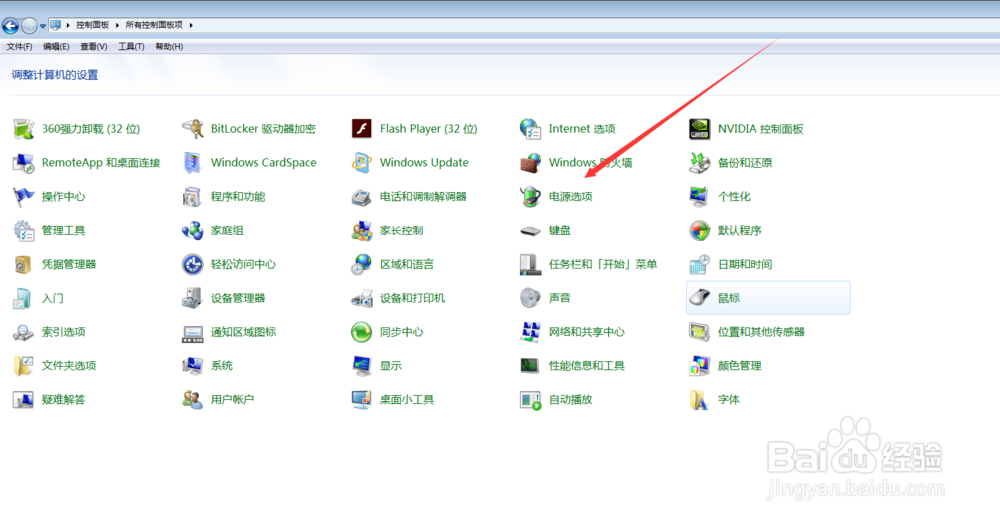Open 备份和还原 icon
Image resolution: width=1000 pixels, height=523 pixels.
(700, 163)
